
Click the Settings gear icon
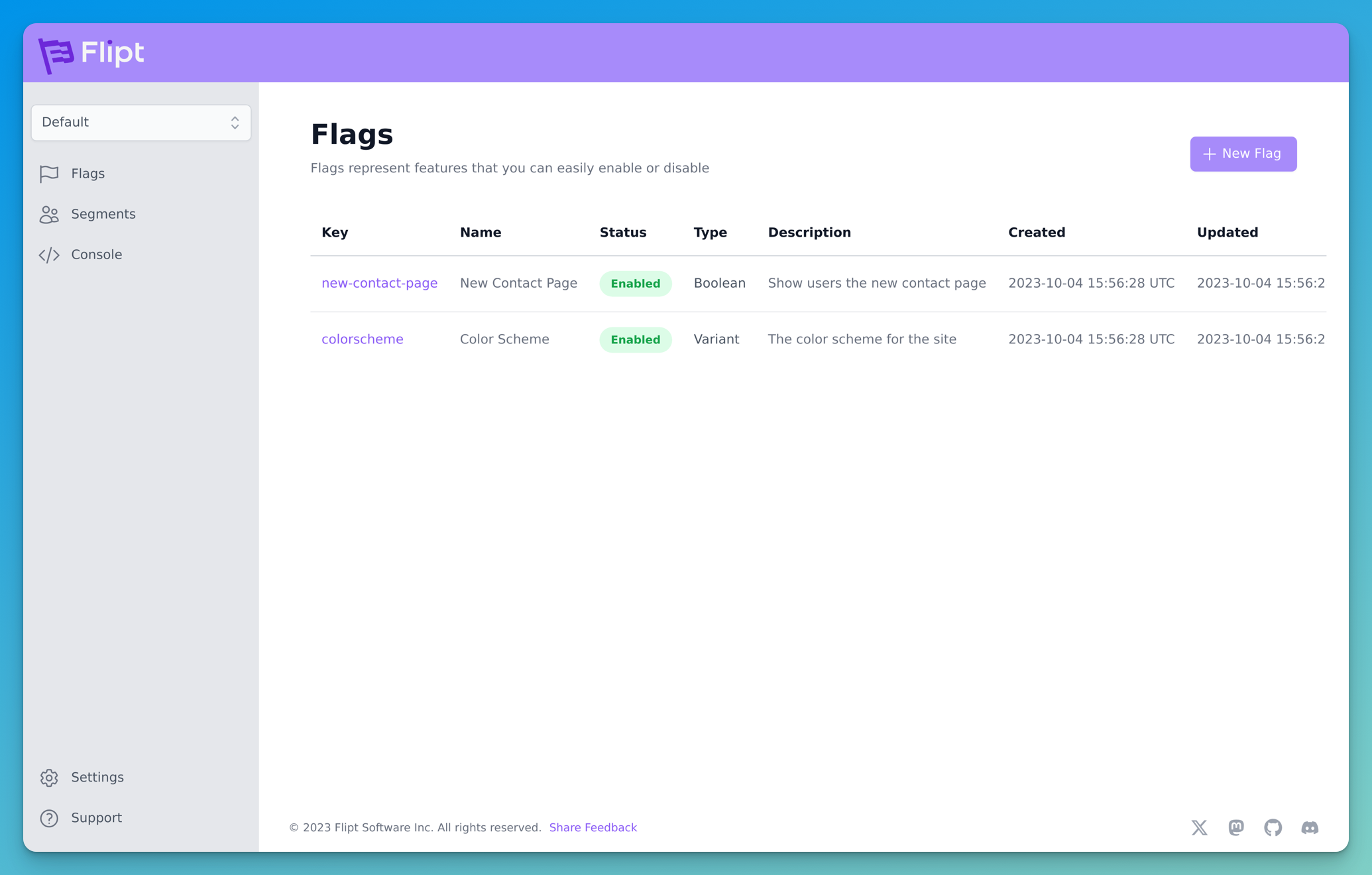click(x=49, y=778)
